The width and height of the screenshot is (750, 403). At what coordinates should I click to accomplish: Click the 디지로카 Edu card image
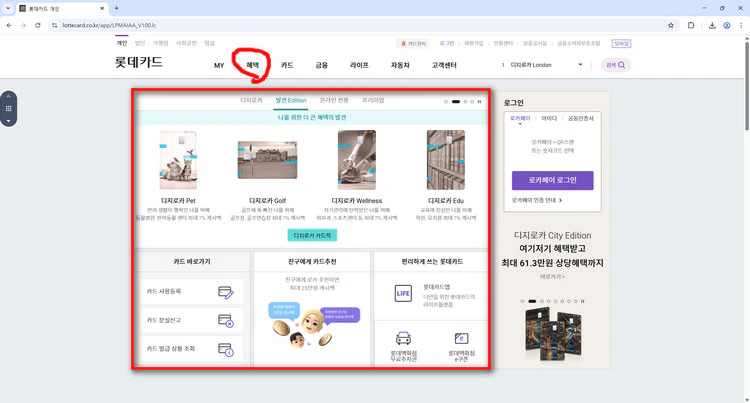pyautogui.click(x=446, y=160)
